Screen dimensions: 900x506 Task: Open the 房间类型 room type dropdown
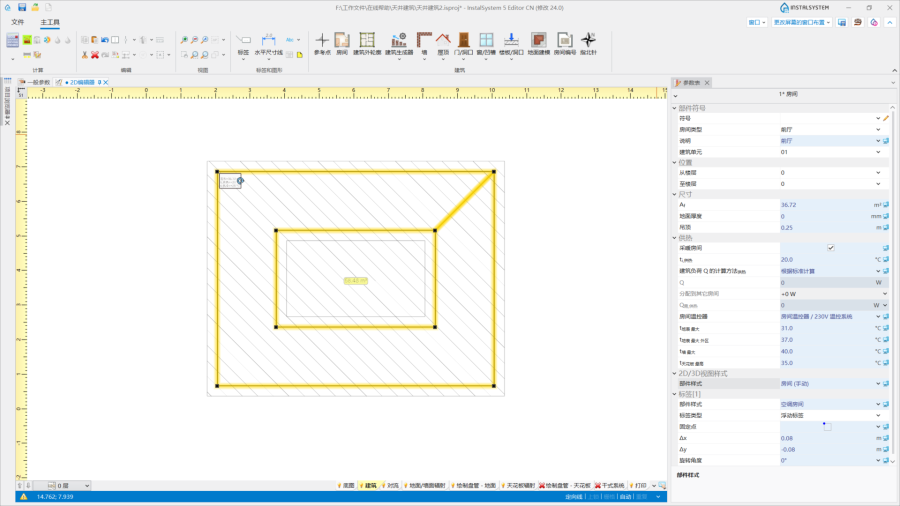pyautogui.click(x=828, y=130)
